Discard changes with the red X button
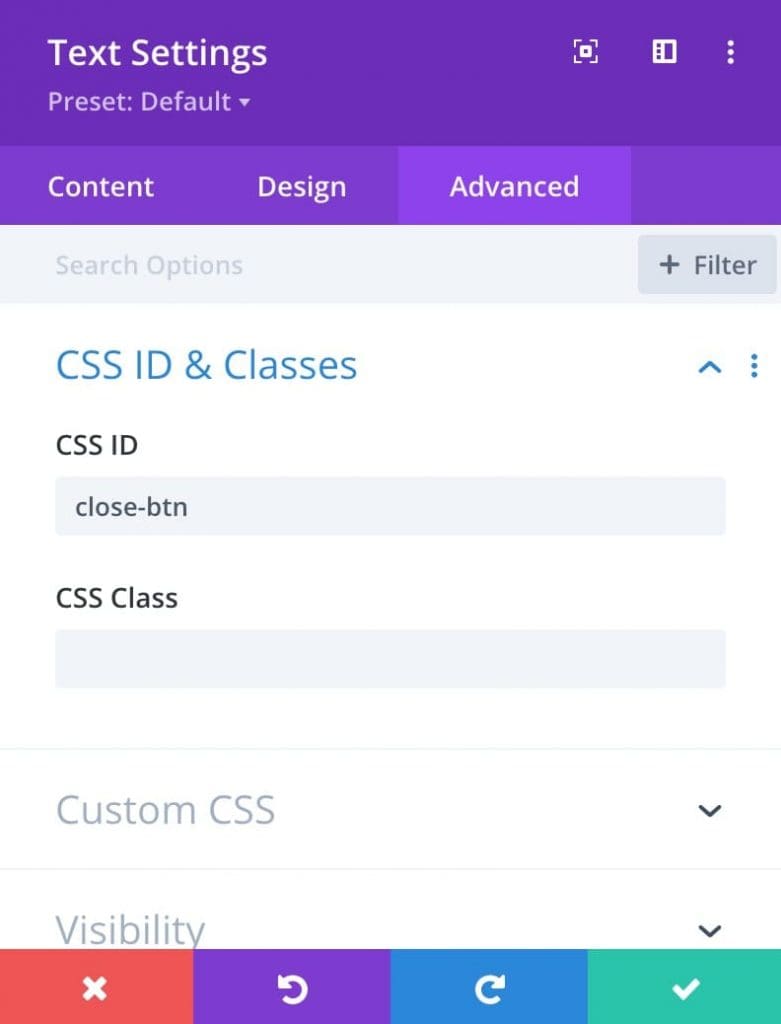The width and height of the screenshot is (781, 1024). pos(97,987)
